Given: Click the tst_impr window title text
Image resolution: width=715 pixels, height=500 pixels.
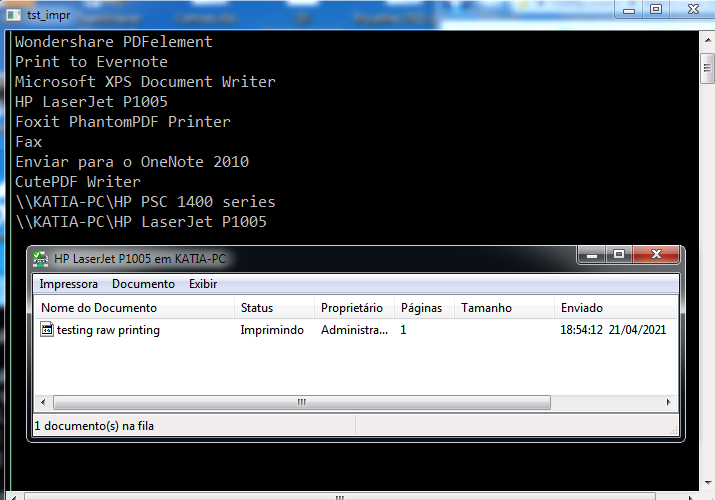Looking at the screenshot, I should (48, 15).
